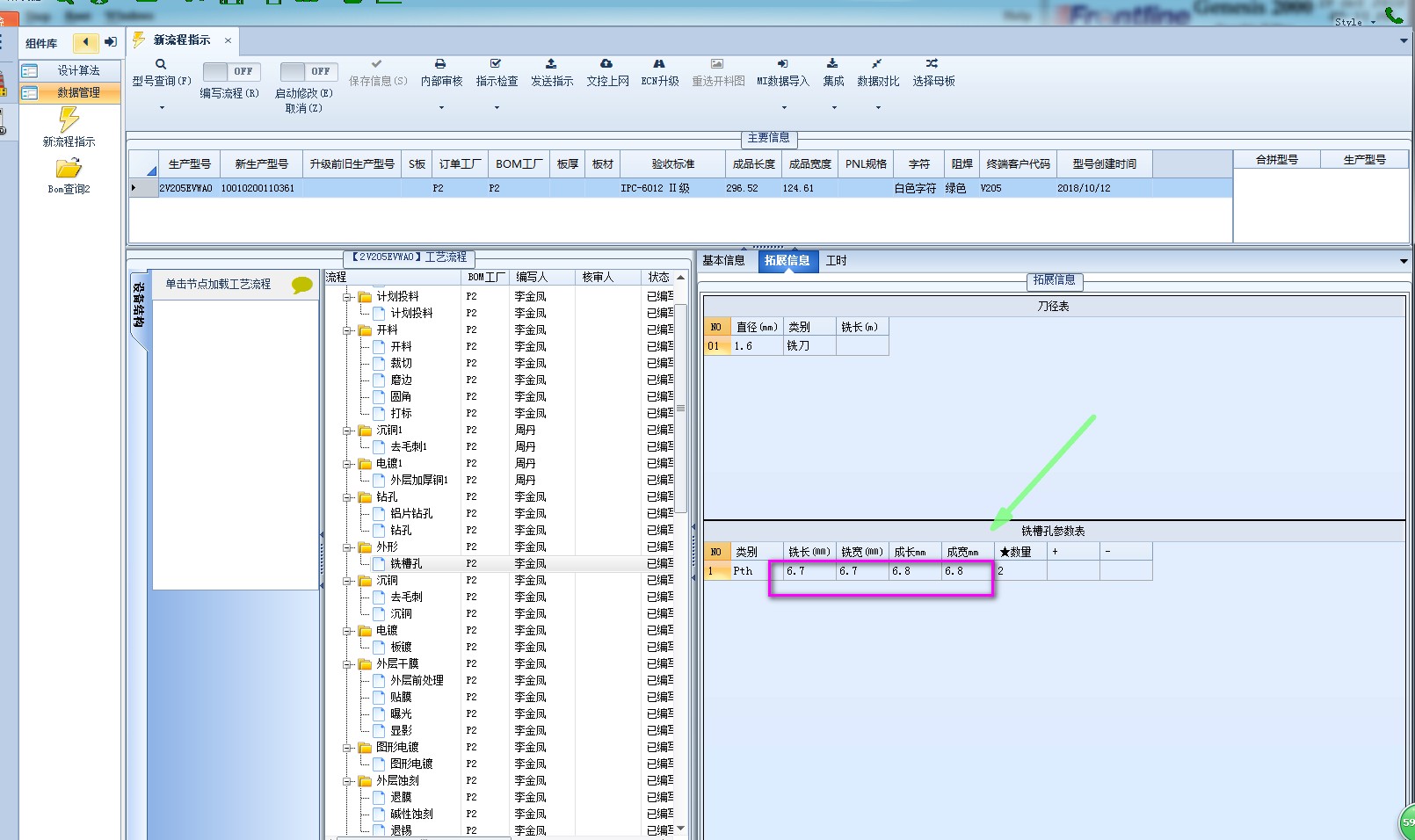Click the 内部审核 printer icon
1415x840 pixels.
point(441,64)
